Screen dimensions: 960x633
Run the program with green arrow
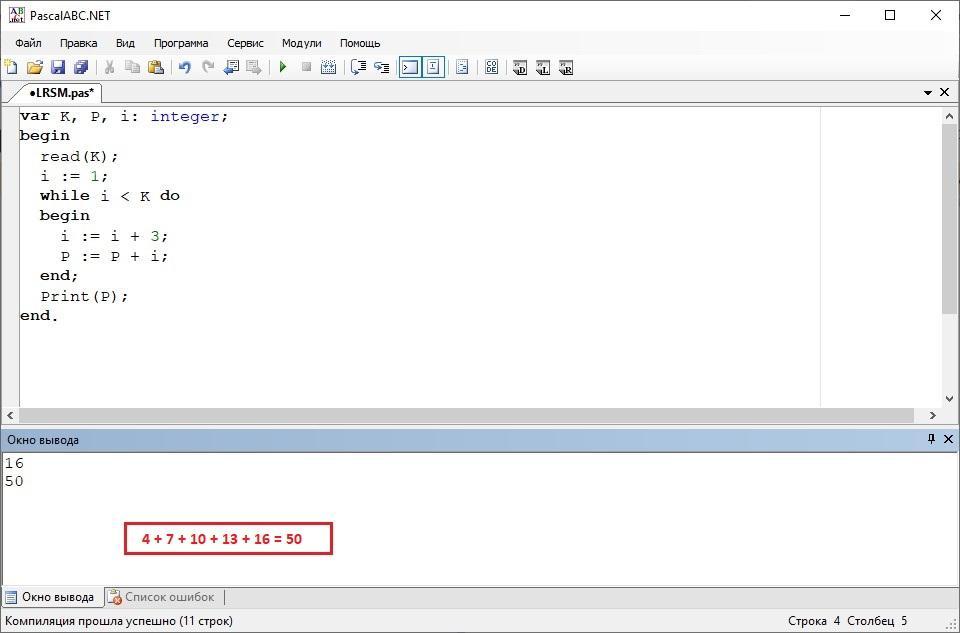point(283,67)
